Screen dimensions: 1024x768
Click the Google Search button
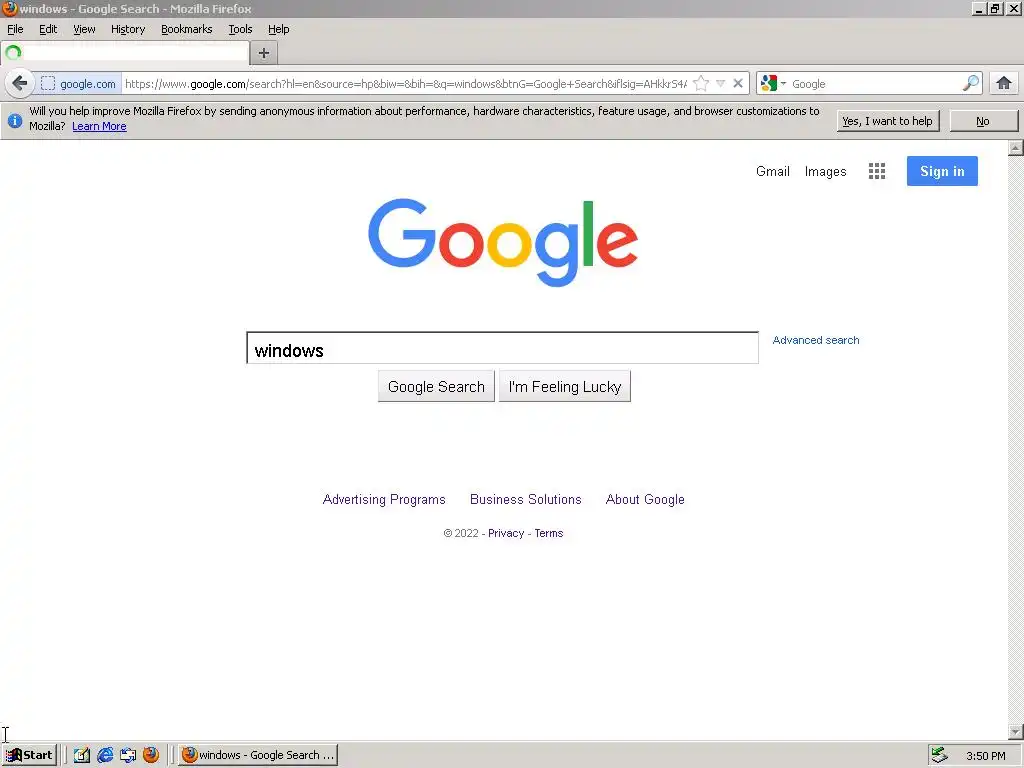[436, 387]
